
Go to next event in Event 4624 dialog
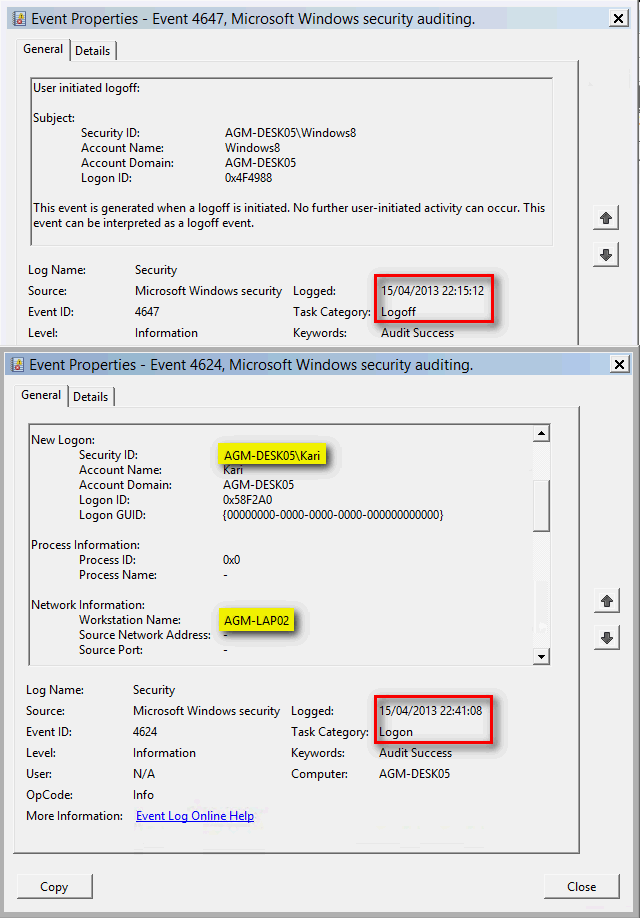pyautogui.click(x=605, y=638)
